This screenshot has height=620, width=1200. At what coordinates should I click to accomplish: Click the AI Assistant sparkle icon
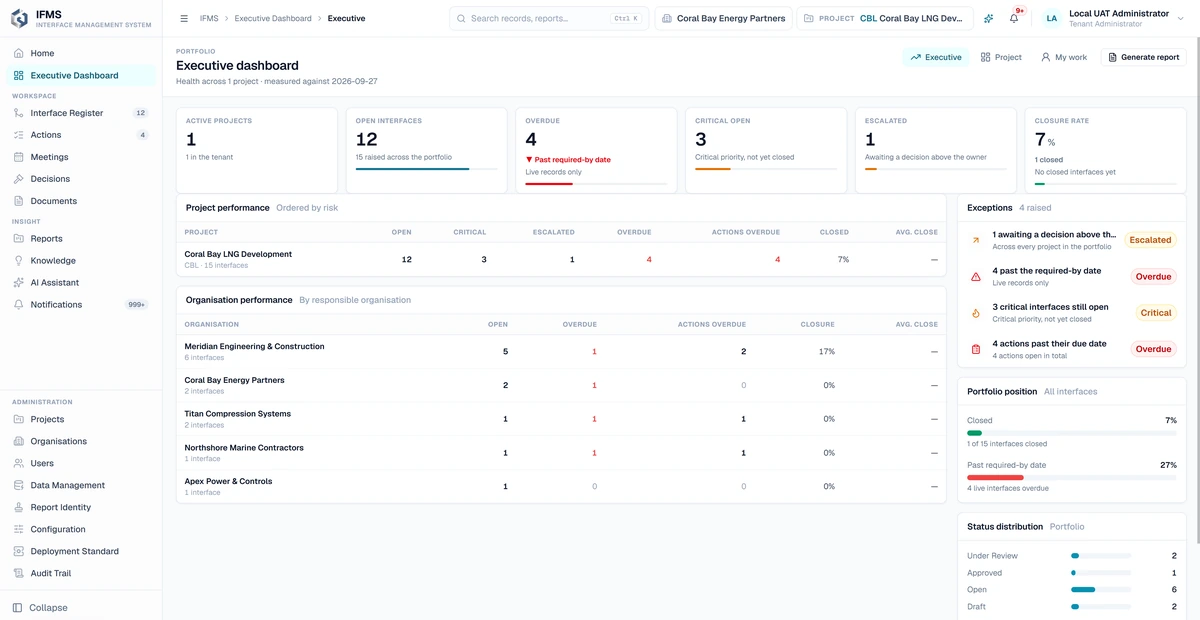(19, 283)
